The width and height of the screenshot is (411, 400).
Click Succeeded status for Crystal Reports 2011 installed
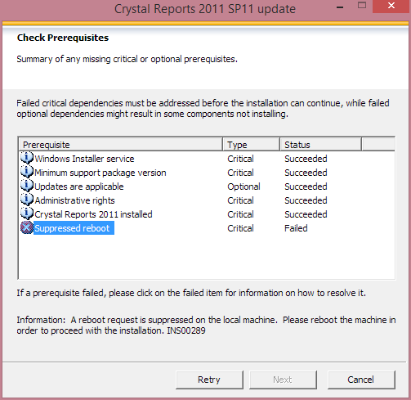click(x=306, y=214)
